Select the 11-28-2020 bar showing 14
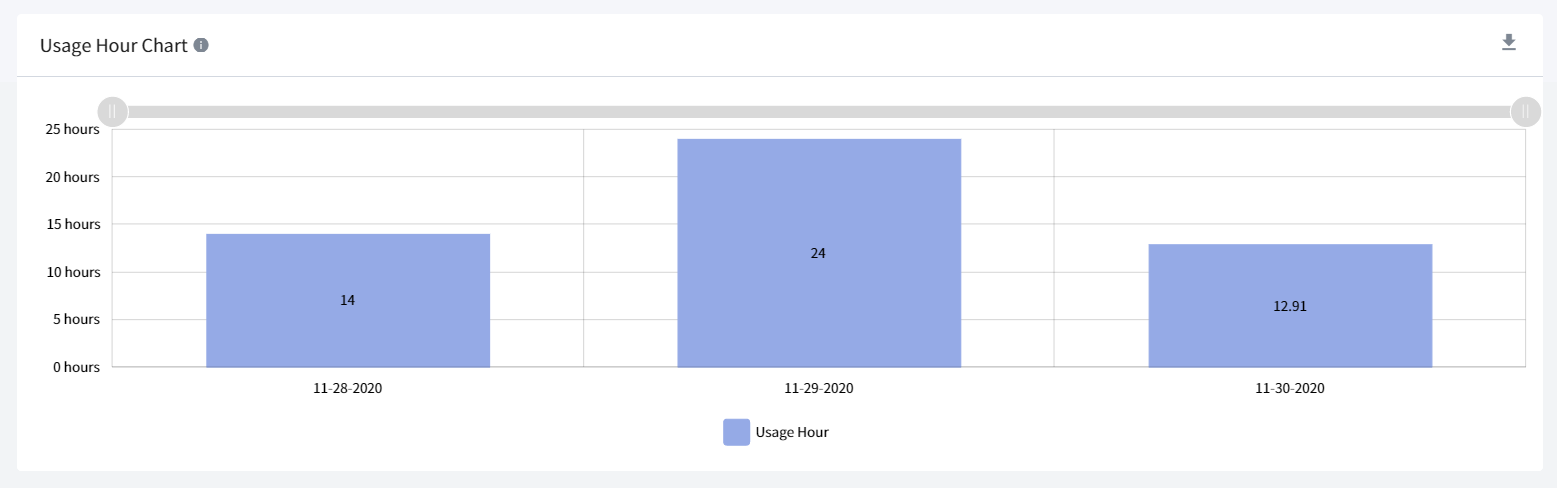 tap(348, 300)
